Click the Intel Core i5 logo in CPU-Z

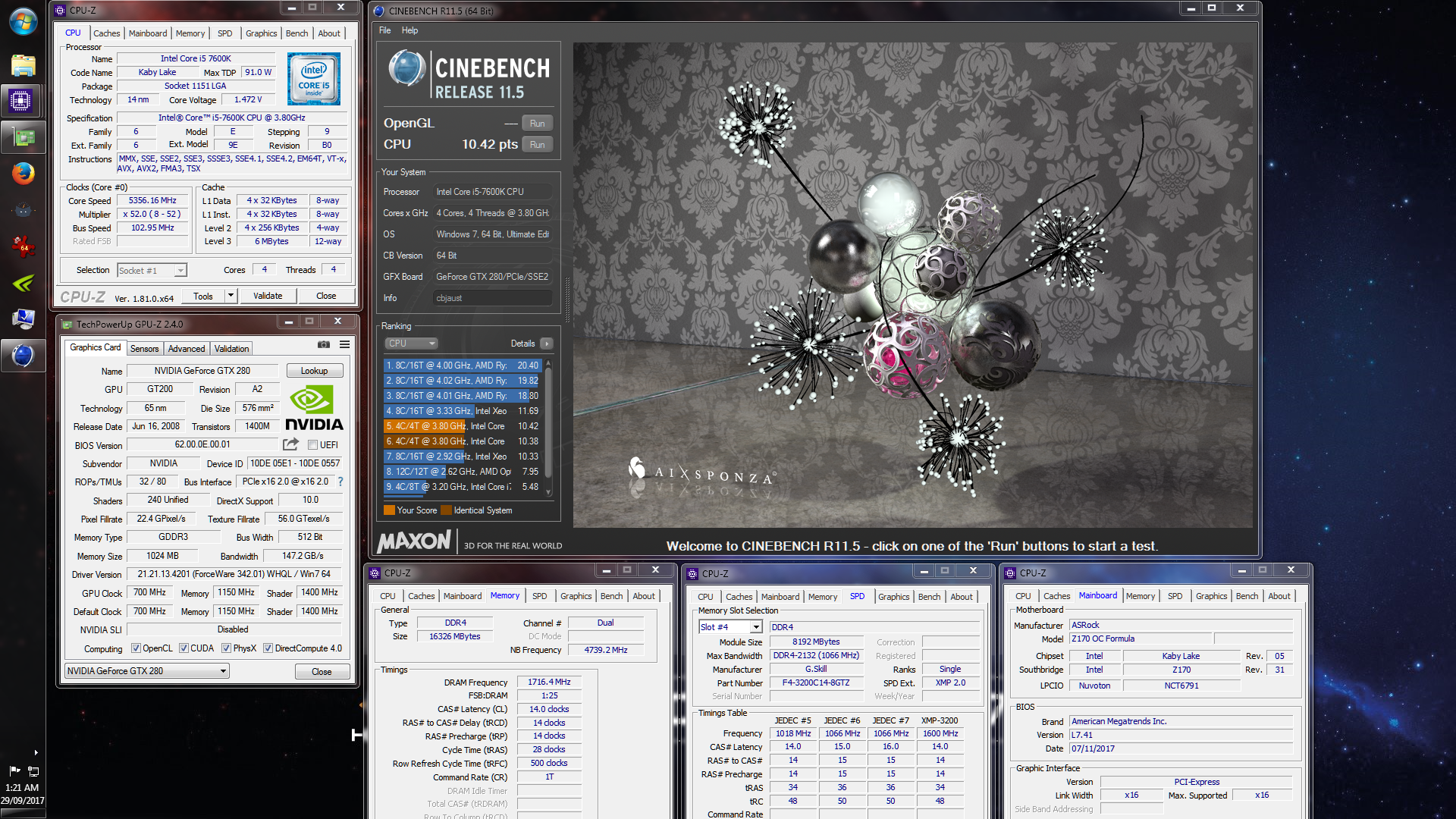314,79
